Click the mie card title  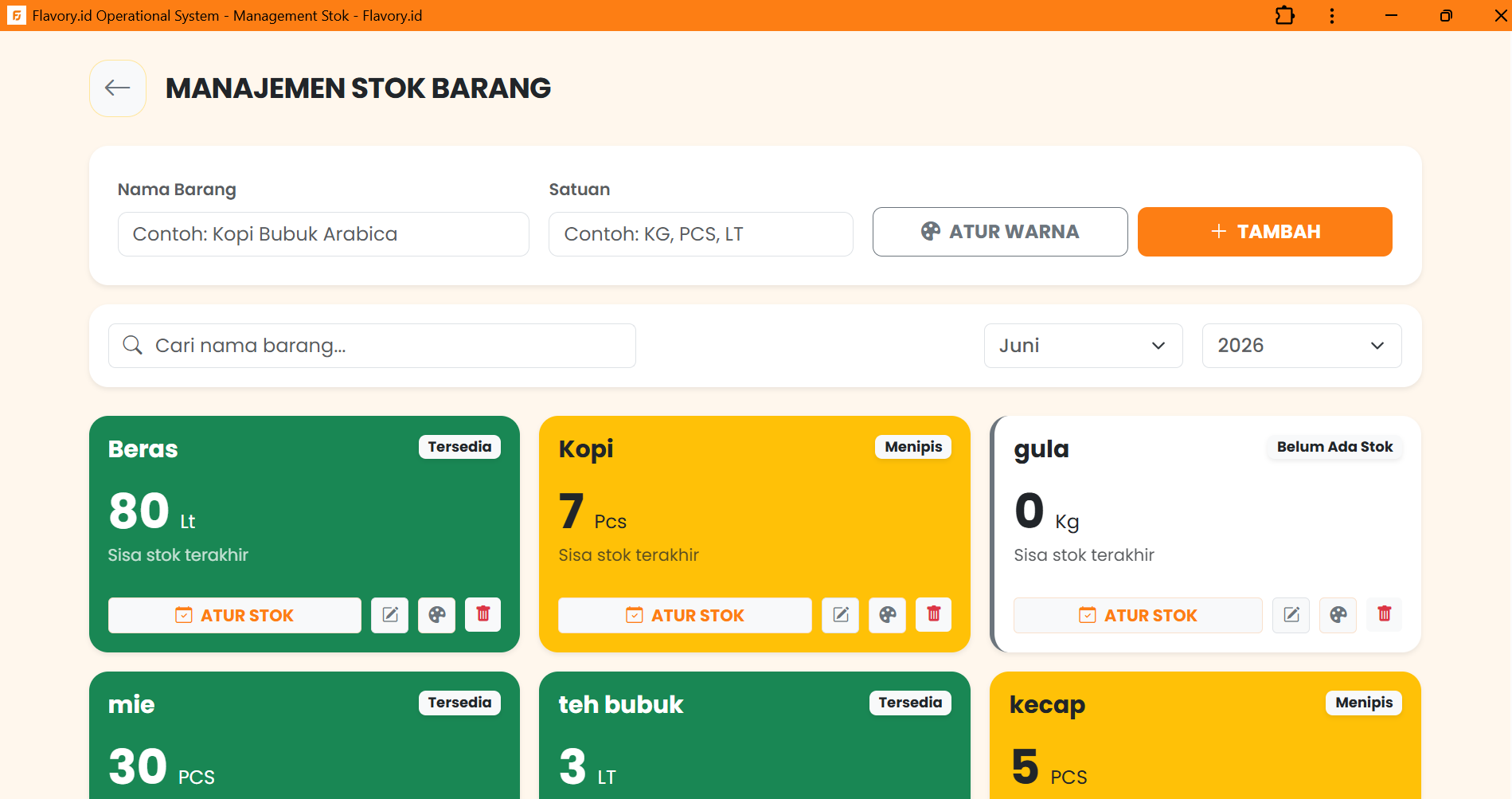tap(131, 705)
